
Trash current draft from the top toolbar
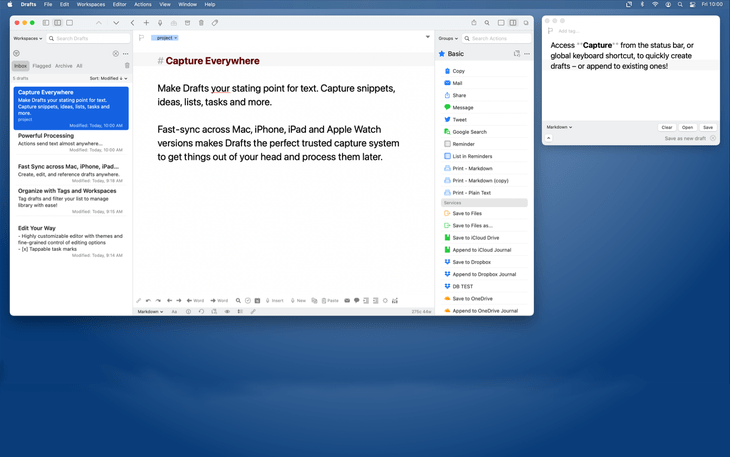click(201, 23)
